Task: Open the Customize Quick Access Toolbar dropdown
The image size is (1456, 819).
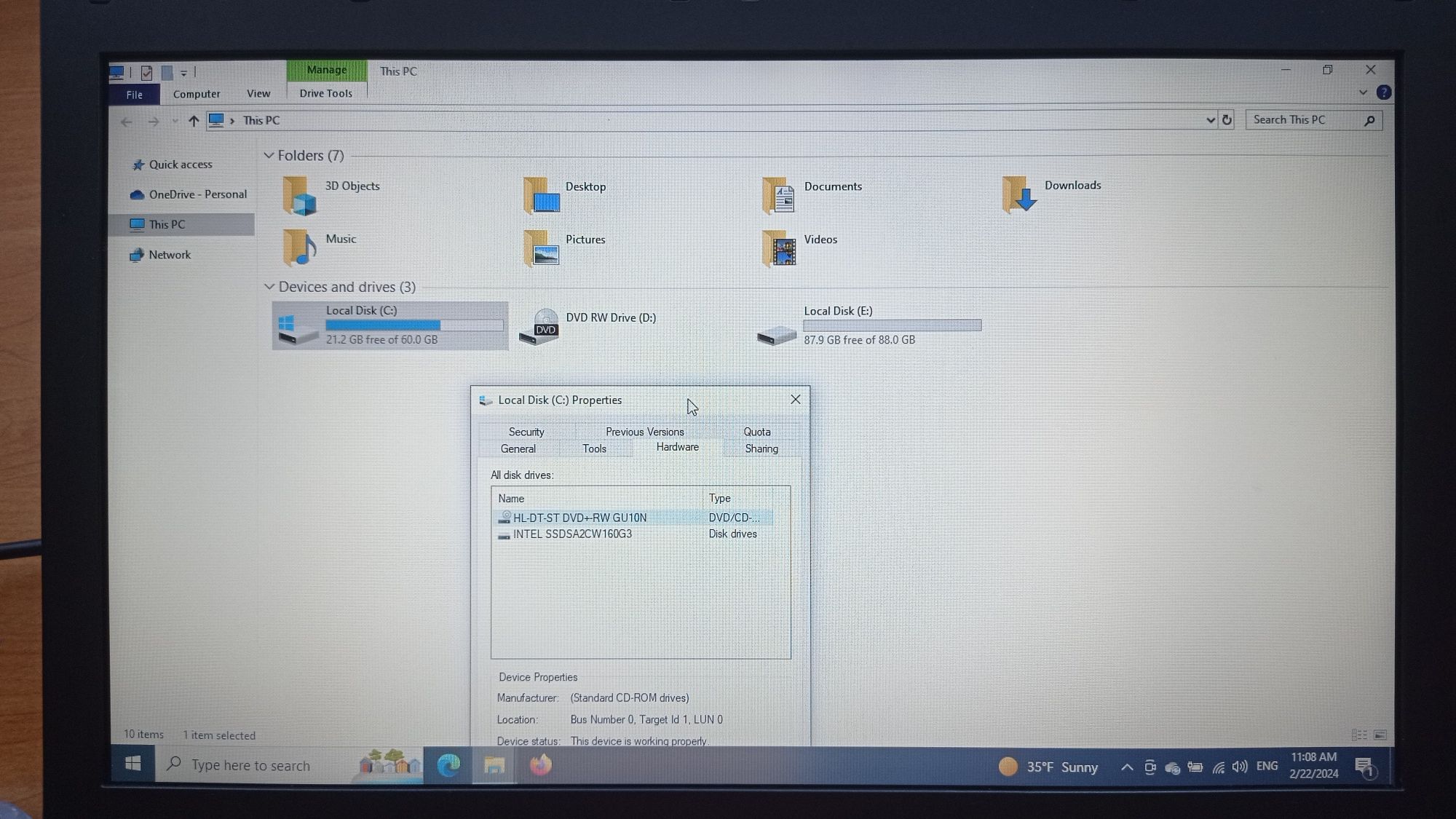Action: (184, 73)
